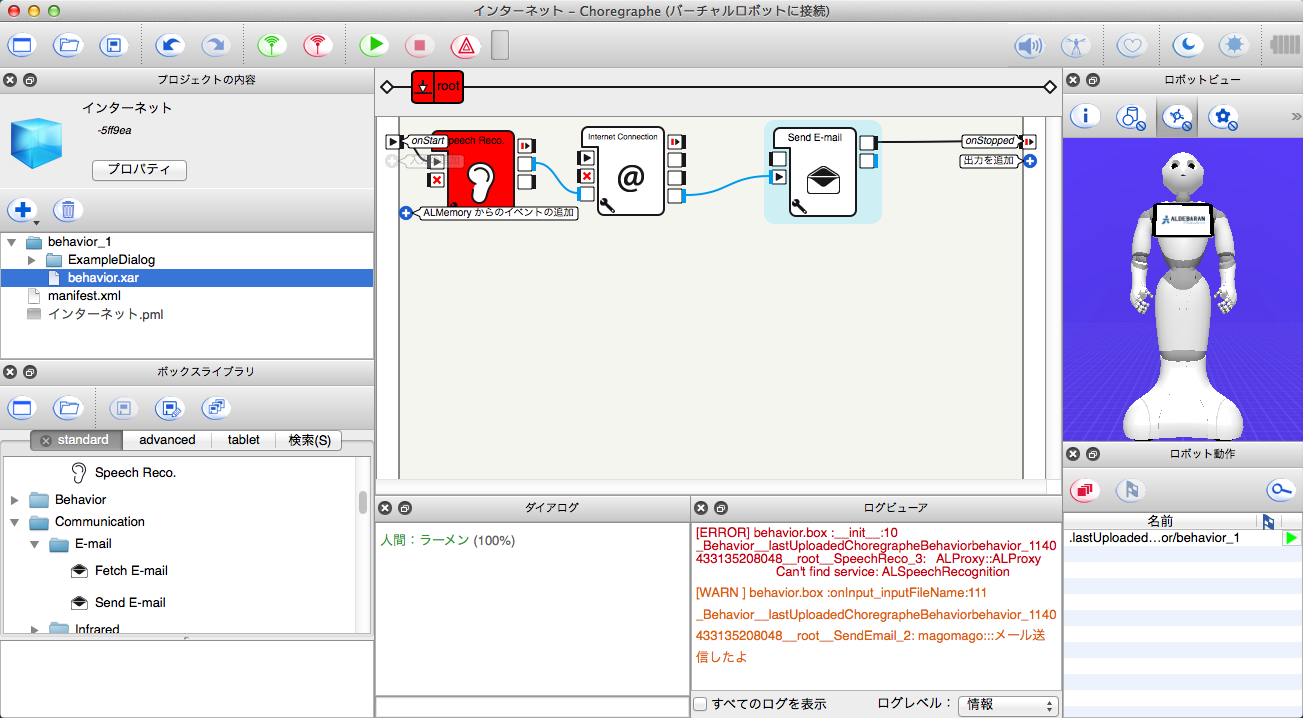The image size is (1303, 718).
Task: Select the Internet Connection box
Action: [x=630, y=171]
